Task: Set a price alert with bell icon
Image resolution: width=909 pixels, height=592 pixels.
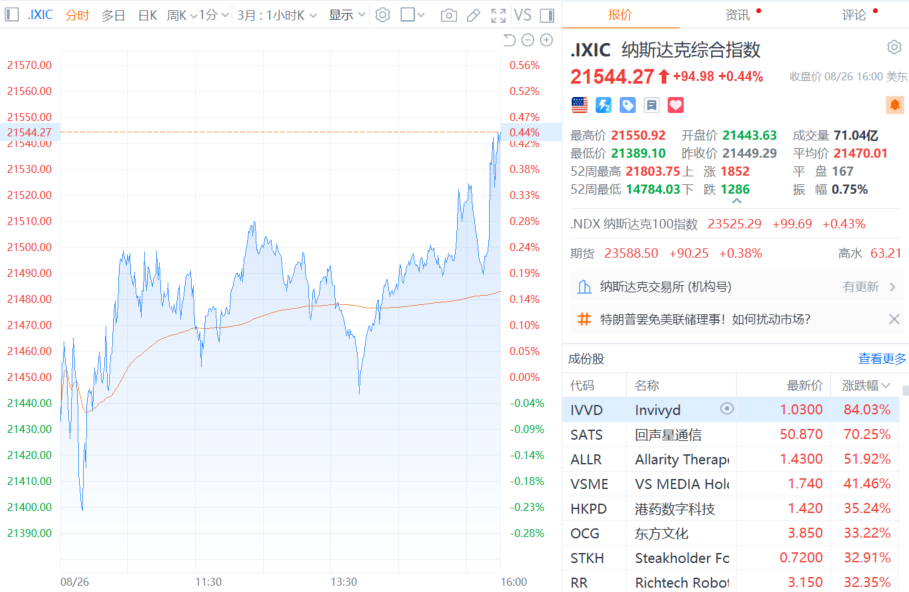Action: (x=895, y=105)
